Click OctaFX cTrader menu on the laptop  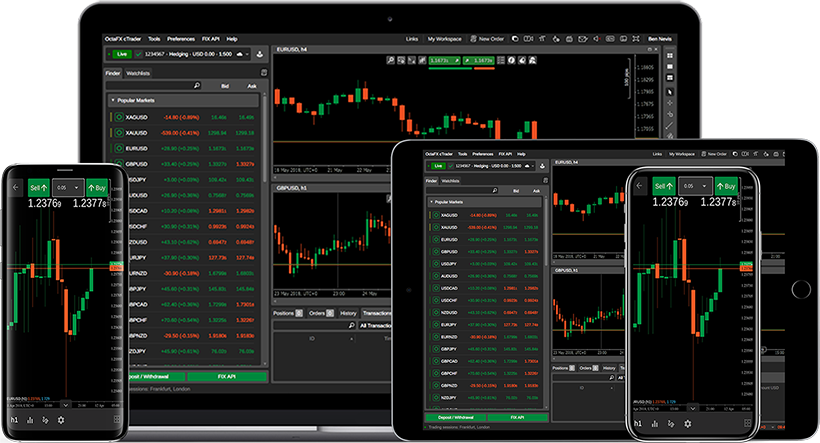[123, 39]
